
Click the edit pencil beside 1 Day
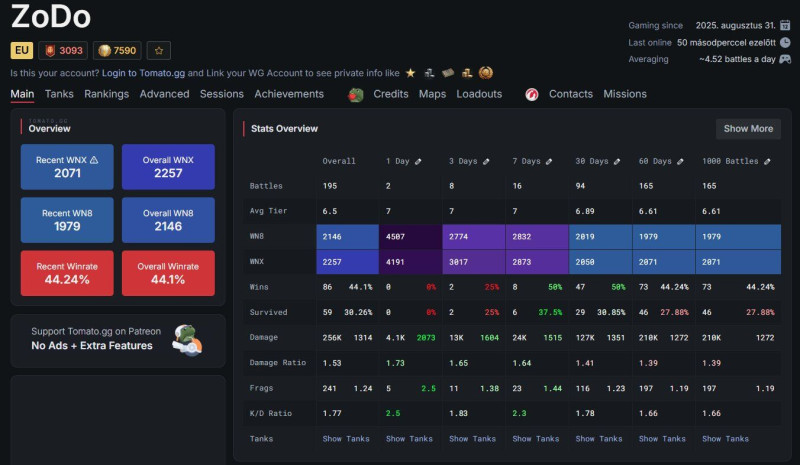pyautogui.click(x=417, y=161)
